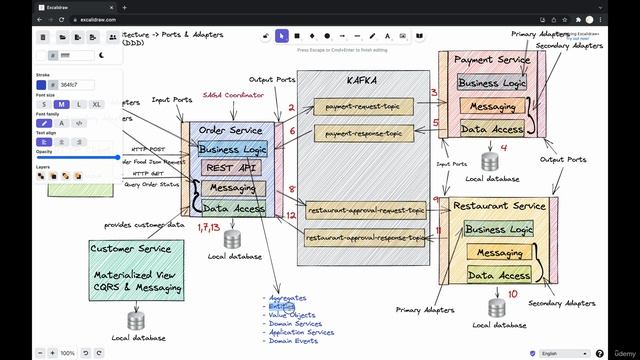Screen dimensions: 640x360
Task: Click the browser back arrow
Action: [x=40, y=20]
